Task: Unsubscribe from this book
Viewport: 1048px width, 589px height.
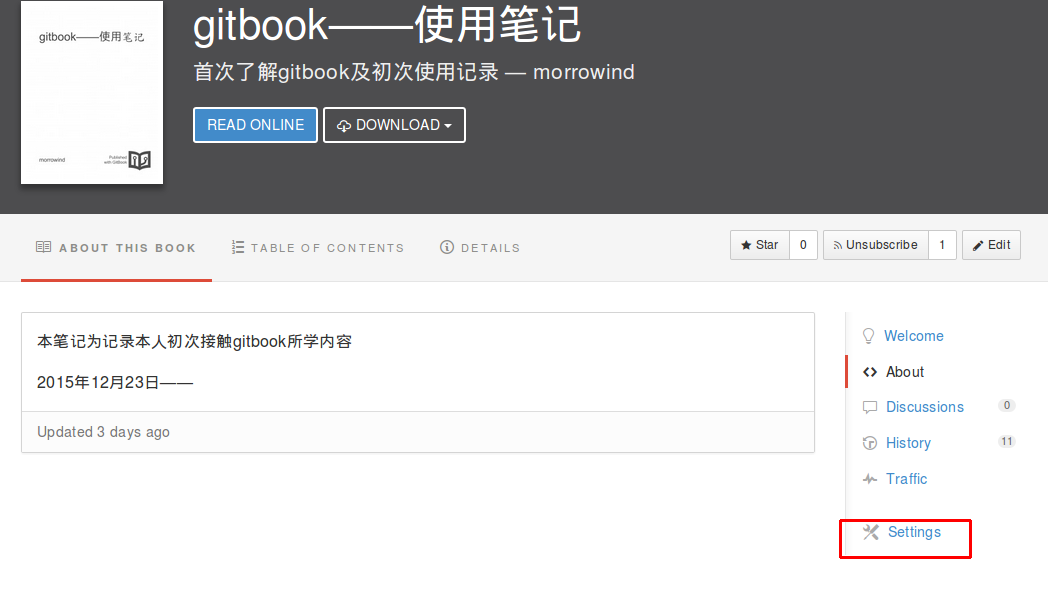Action: [x=875, y=245]
